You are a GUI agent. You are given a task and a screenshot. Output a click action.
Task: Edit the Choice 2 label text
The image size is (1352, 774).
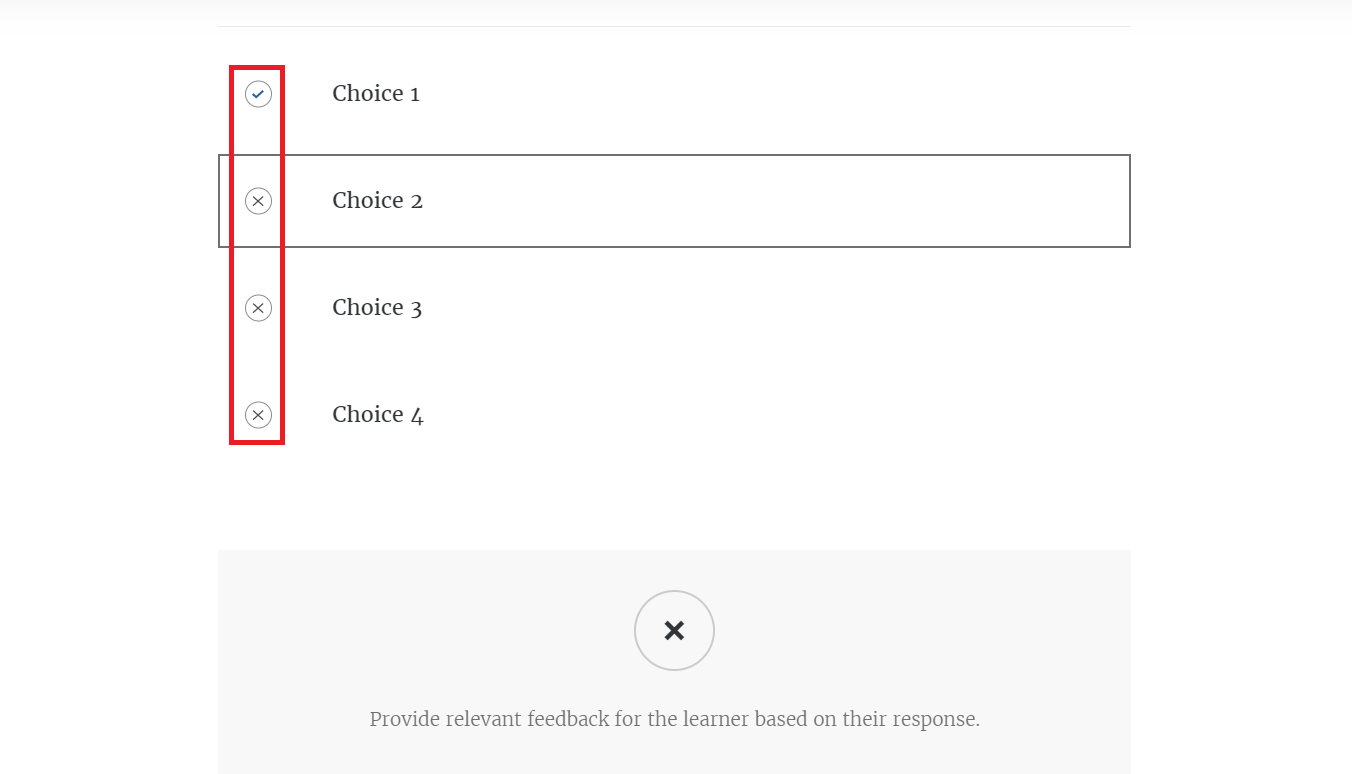click(377, 201)
